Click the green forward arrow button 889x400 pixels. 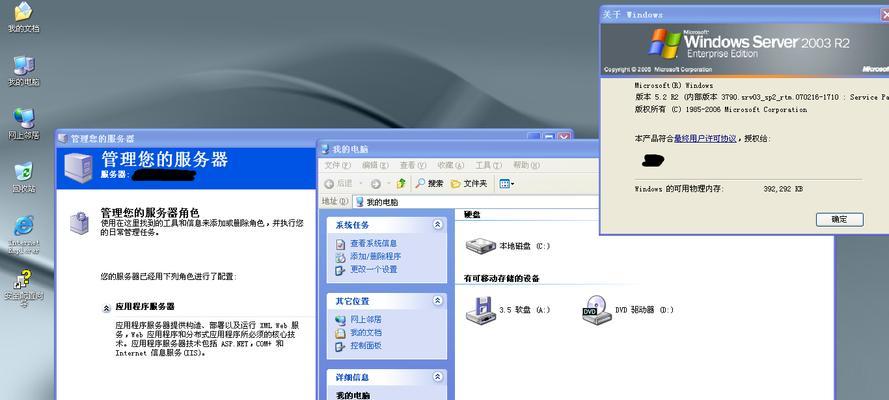pos(375,184)
